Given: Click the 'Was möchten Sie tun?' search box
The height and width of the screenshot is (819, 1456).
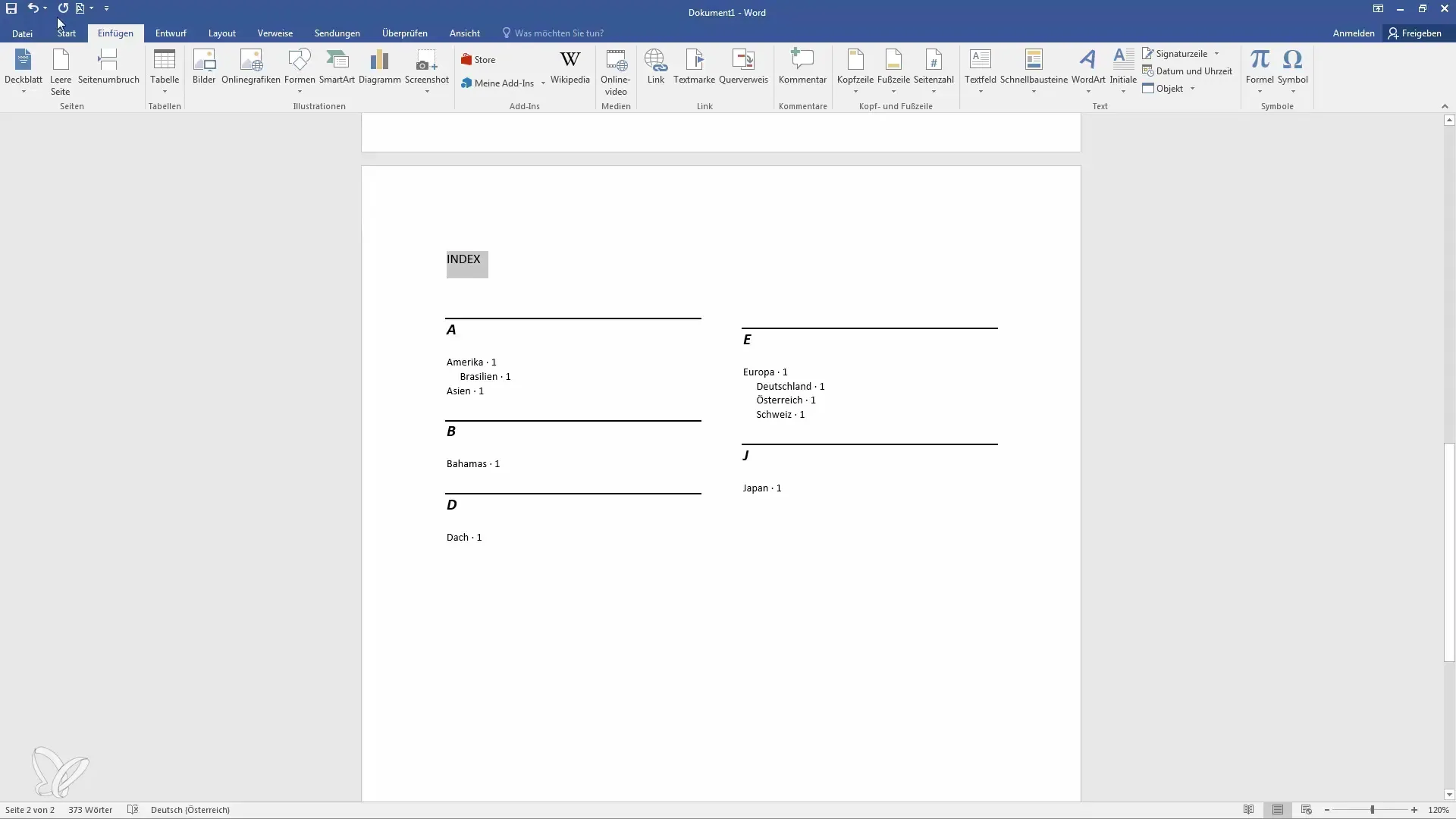Looking at the screenshot, I should 553,33.
